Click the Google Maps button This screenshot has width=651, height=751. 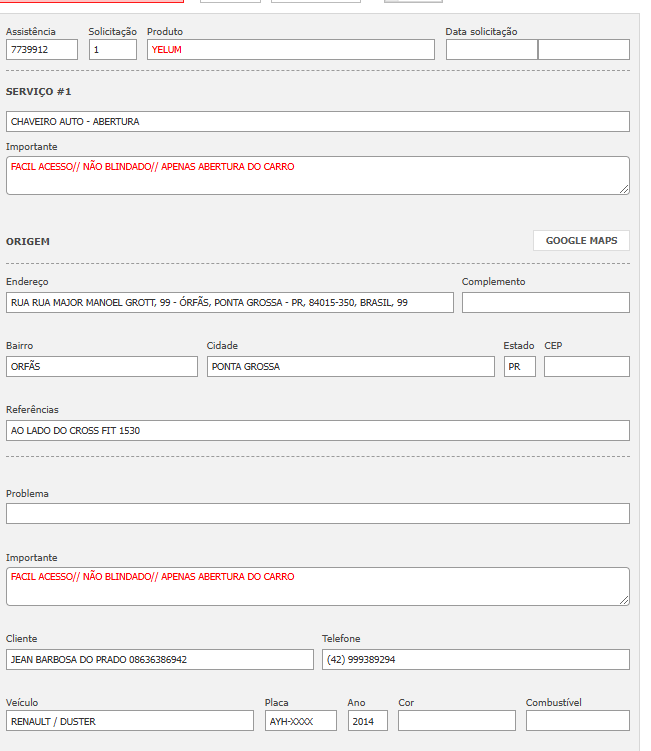click(x=581, y=241)
